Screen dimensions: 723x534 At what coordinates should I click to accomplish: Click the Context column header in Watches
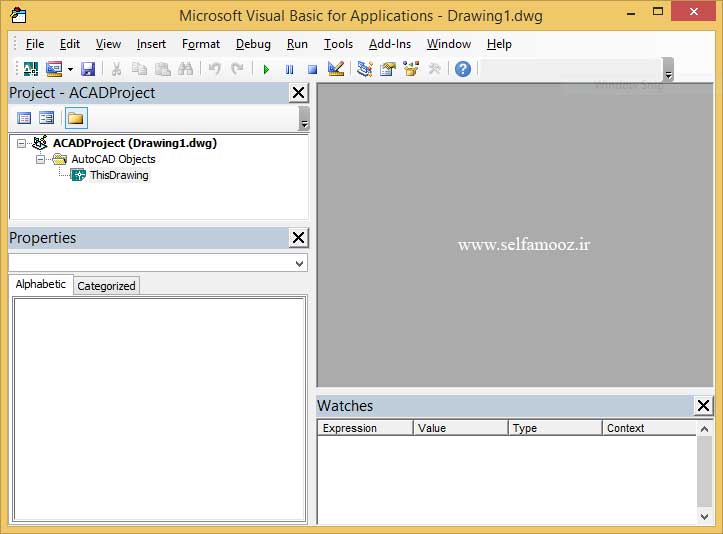[x=649, y=428]
